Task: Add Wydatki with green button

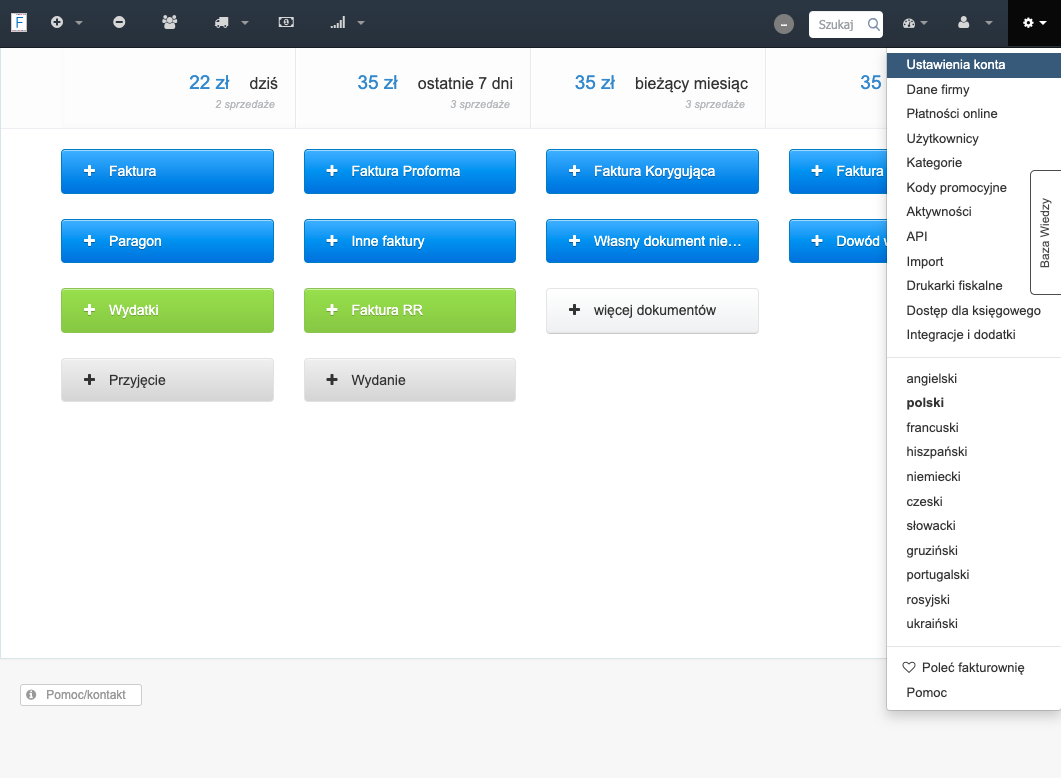Action: [167, 311]
